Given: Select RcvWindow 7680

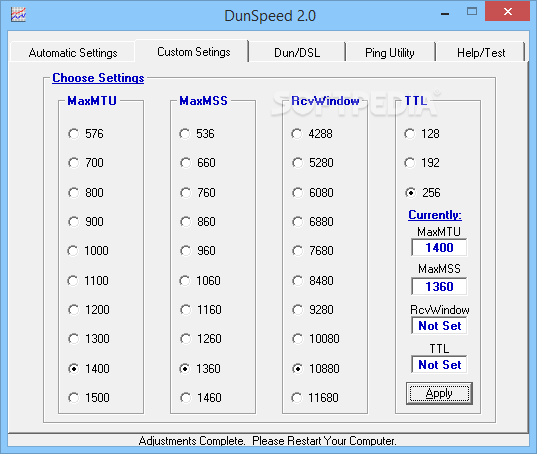Looking at the screenshot, I should [x=313, y=251].
